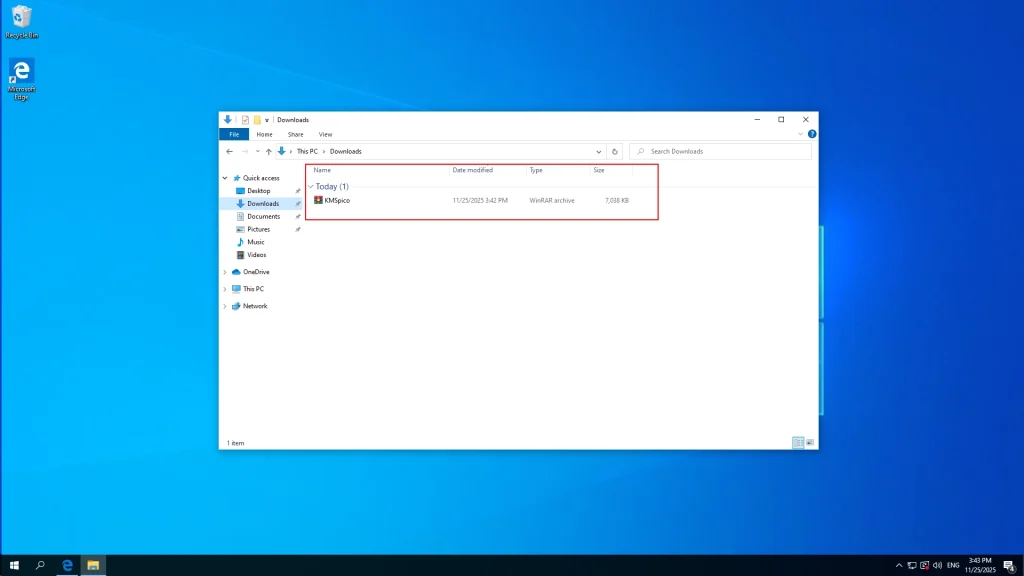
Task: Go back using the back arrow
Action: tap(228, 151)
